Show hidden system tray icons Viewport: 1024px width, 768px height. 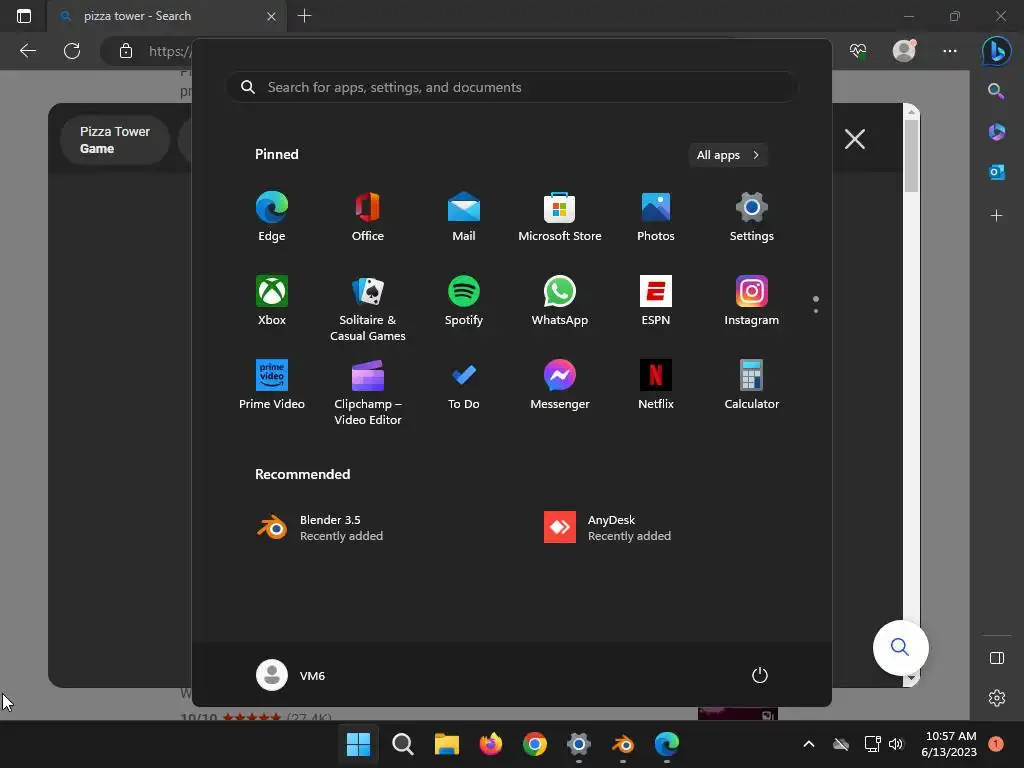point(808,744)
